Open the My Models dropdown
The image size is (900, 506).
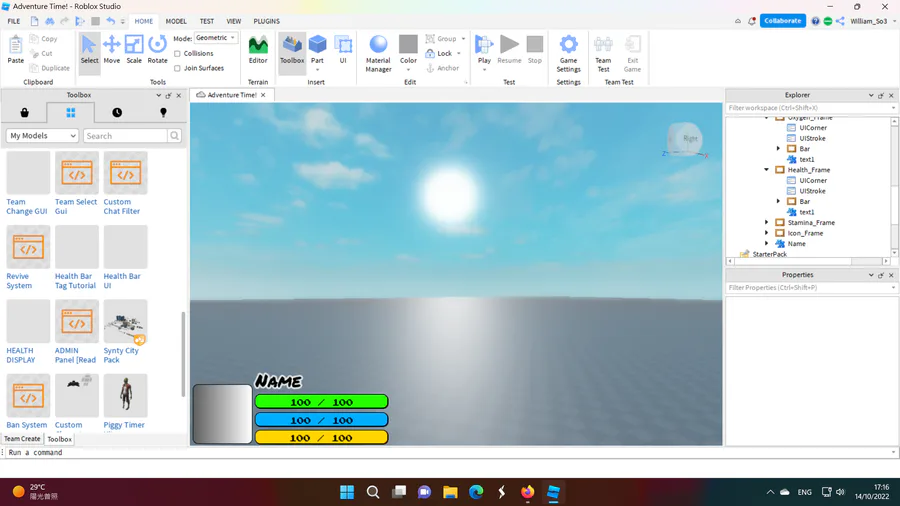pos(42,136)
